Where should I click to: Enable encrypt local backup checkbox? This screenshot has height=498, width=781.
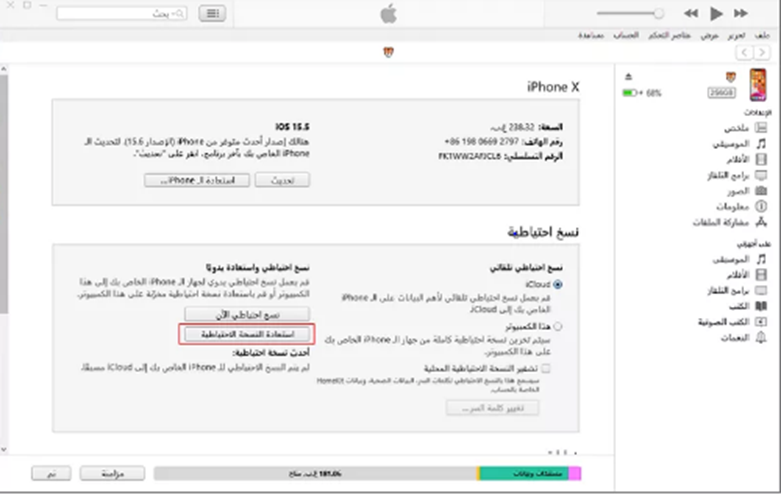[x=545, y=368]
